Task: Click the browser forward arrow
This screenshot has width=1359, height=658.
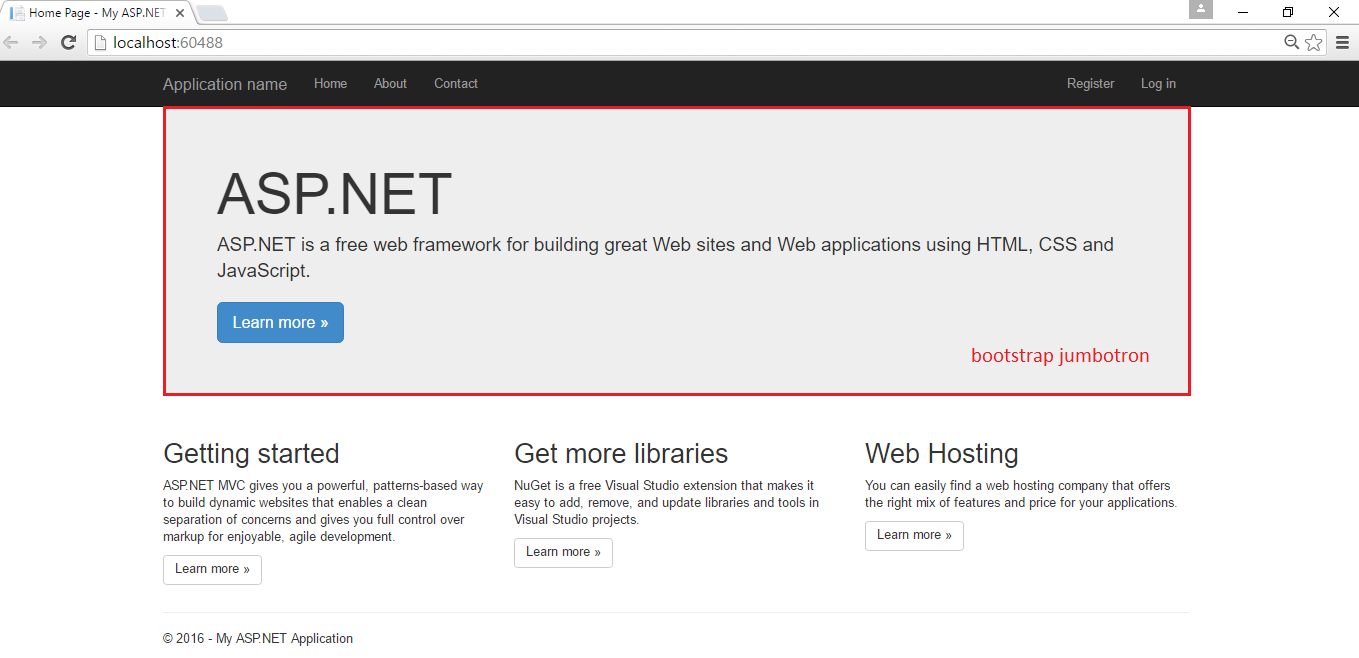Action: tap(39, 42)
